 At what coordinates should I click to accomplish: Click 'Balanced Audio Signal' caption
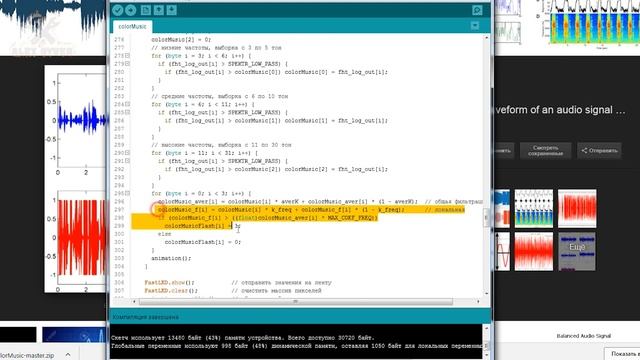pos(584,336)
